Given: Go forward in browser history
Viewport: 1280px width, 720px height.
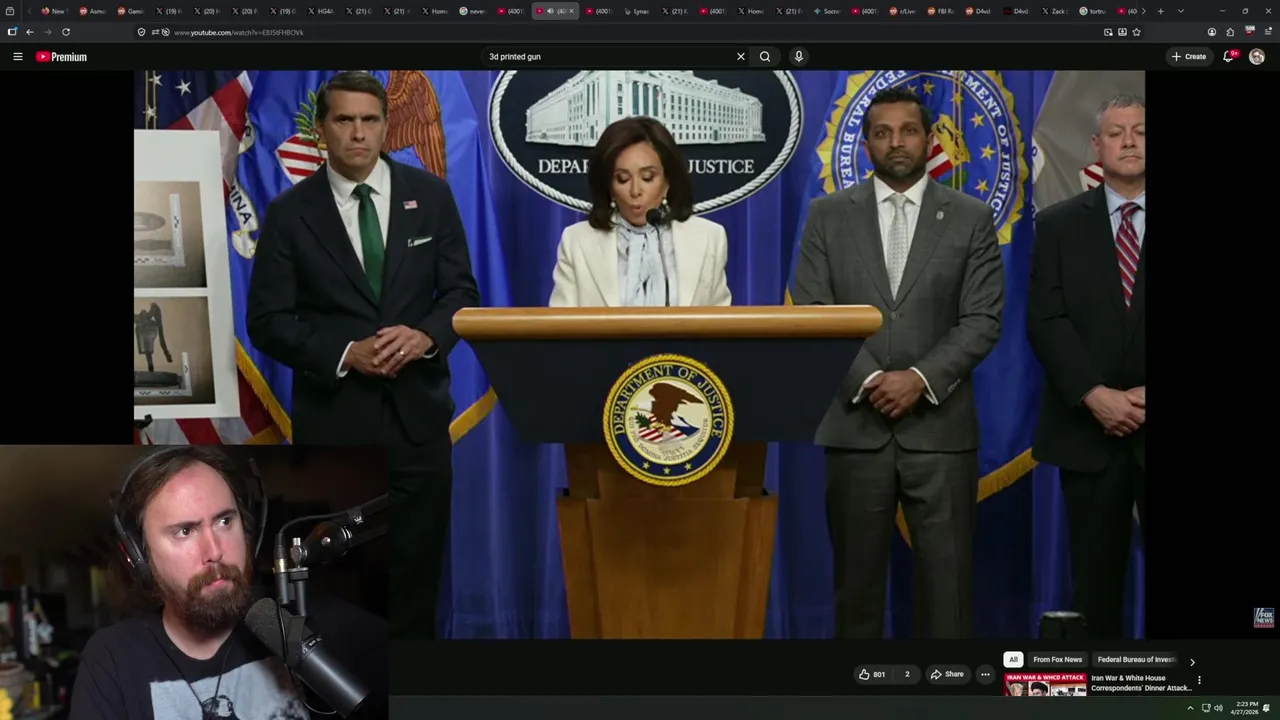Looking at the screenshot, I should click(x=47, y=32).
